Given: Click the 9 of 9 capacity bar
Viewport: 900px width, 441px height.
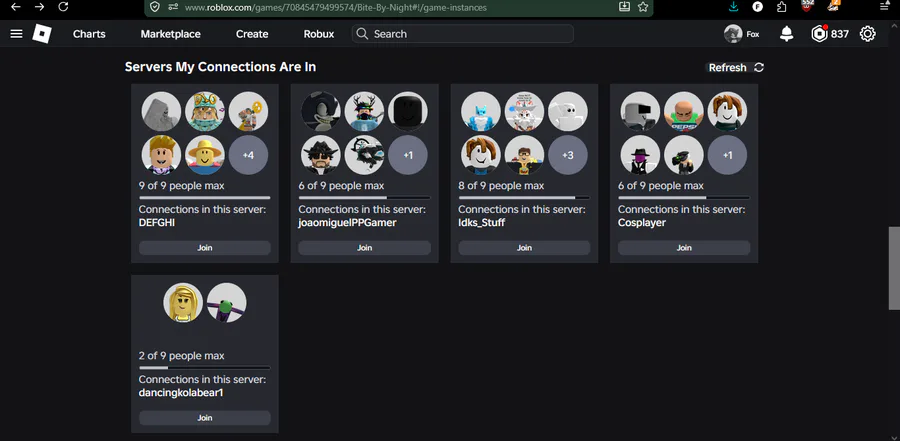Looking at the screenshot, I should click(x=205, y=198).
